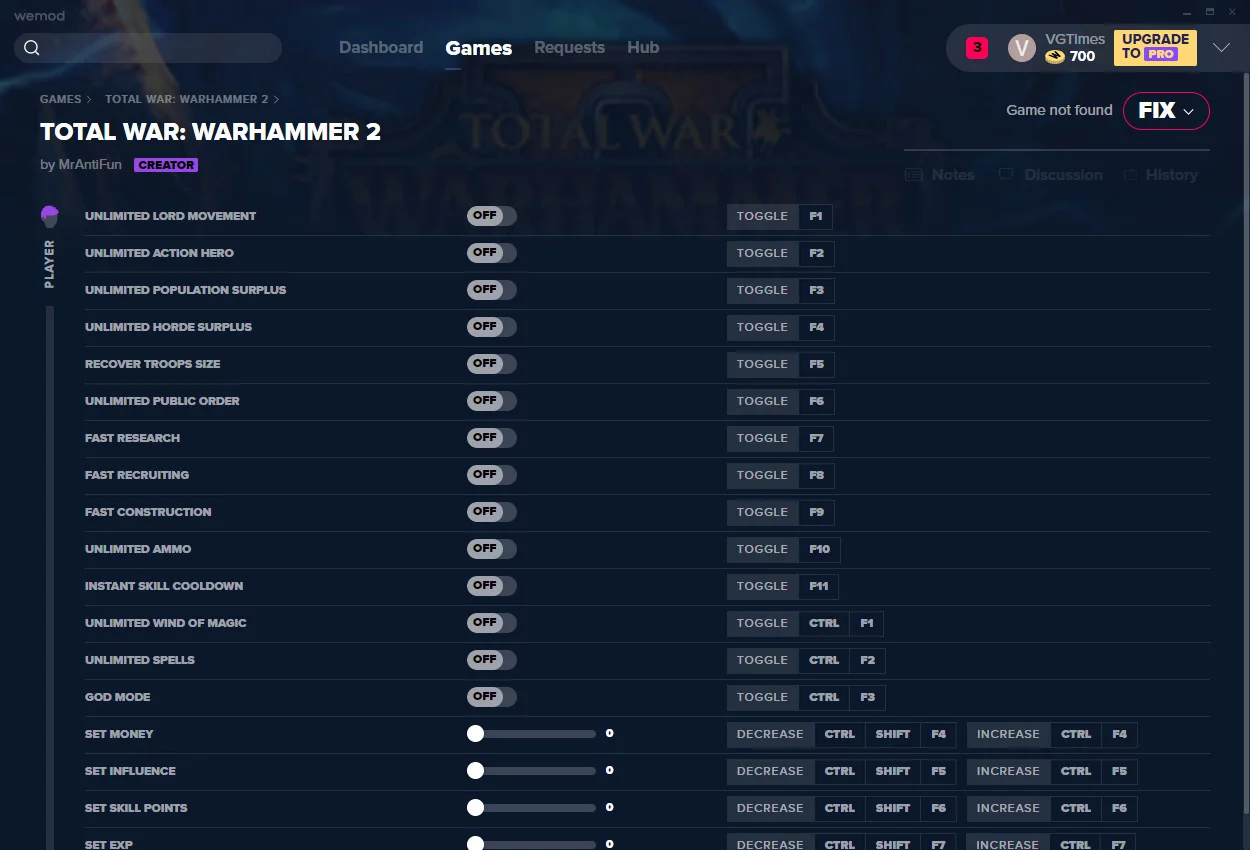Screen dimensions: 1250x850
Task: Open the FIX dropdown button
Action: tap(1166, 111)
